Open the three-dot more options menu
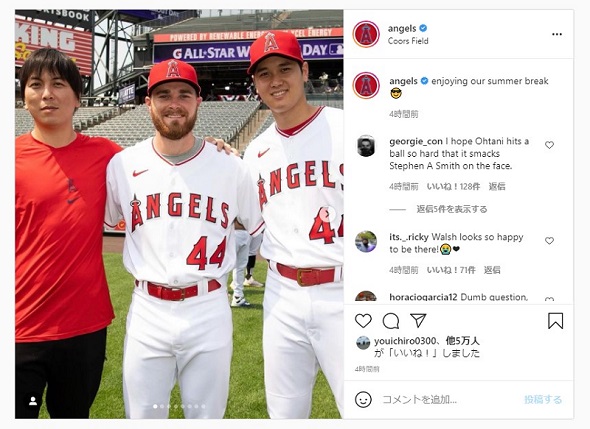 coord(557,34)
